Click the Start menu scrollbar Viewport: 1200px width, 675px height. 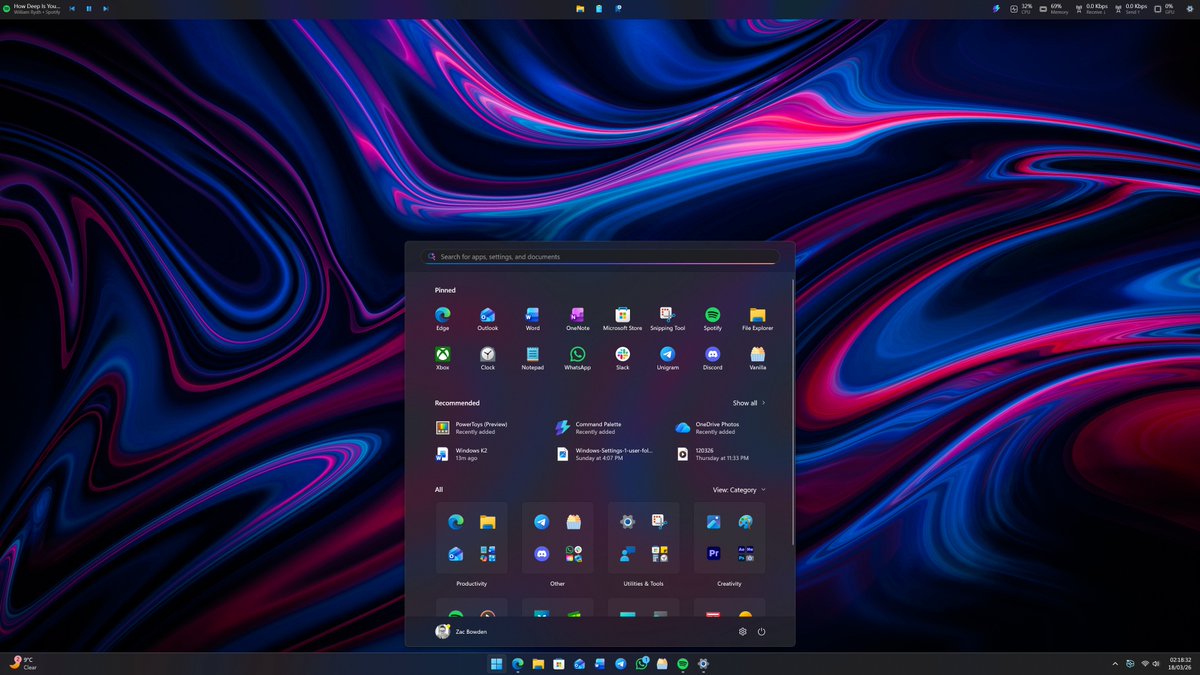793,412
